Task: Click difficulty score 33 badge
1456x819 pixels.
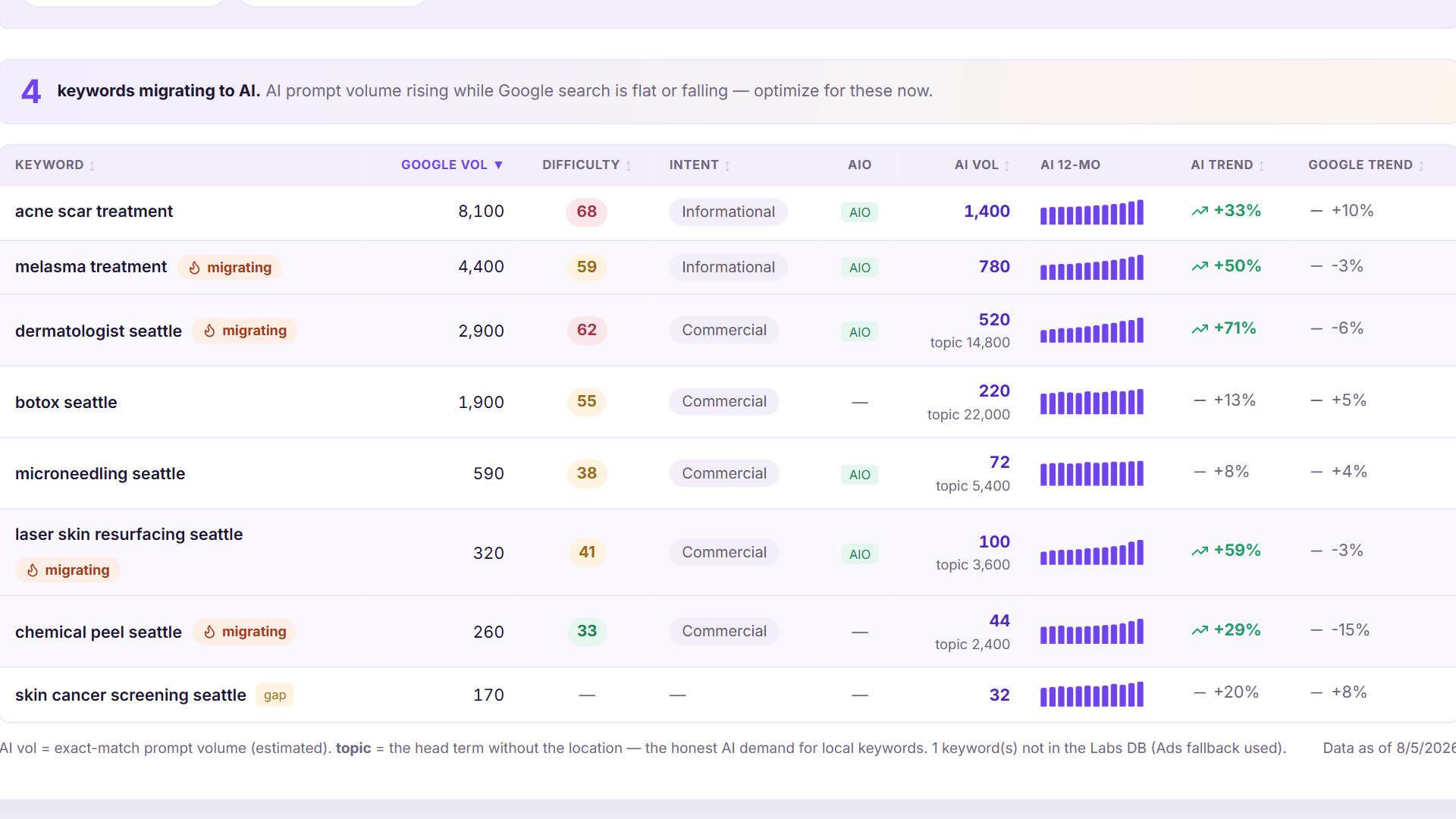Action: [587, 632]
